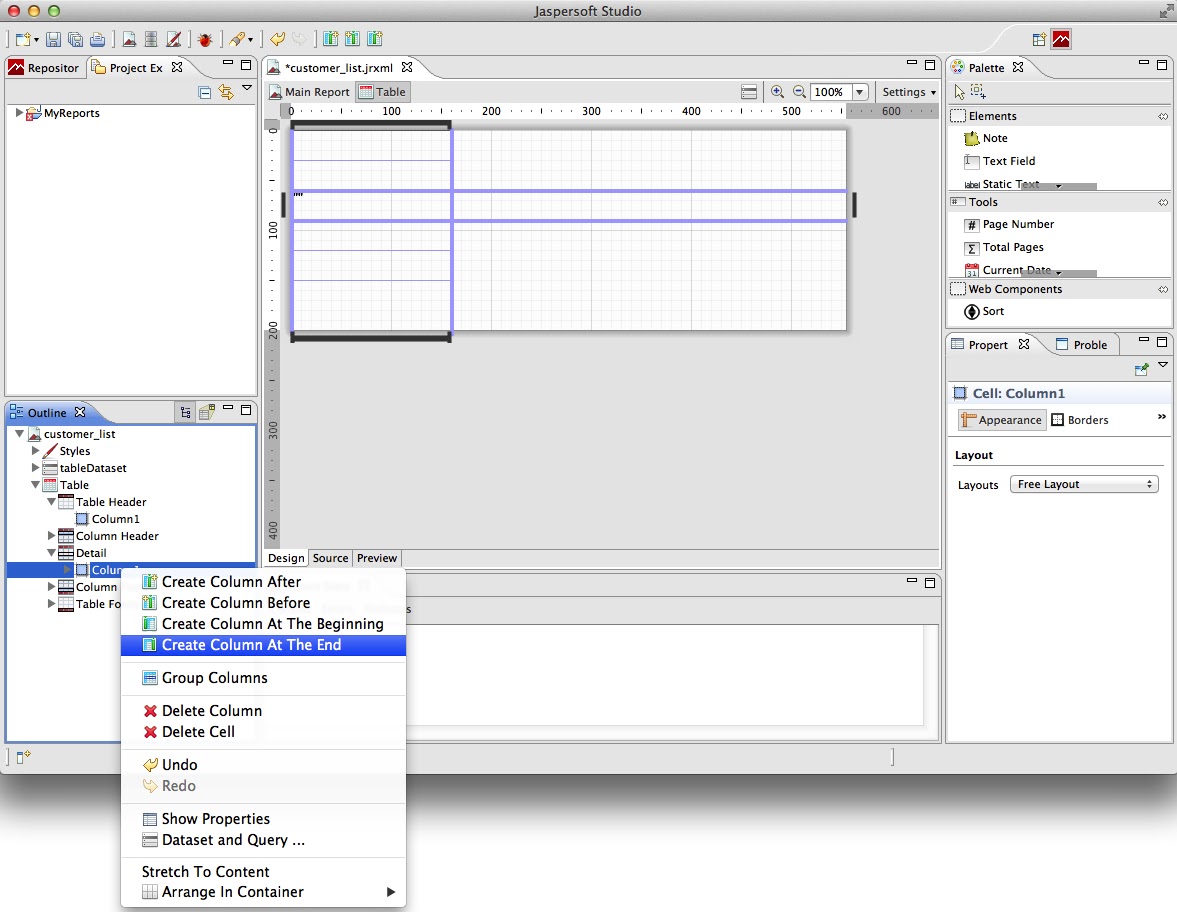Image resolution: width=1177 pixels, height=912 pixels.
Task: Open the zoom level 100% dropdown
Action: pyautogui.click(x=857, y=91)
